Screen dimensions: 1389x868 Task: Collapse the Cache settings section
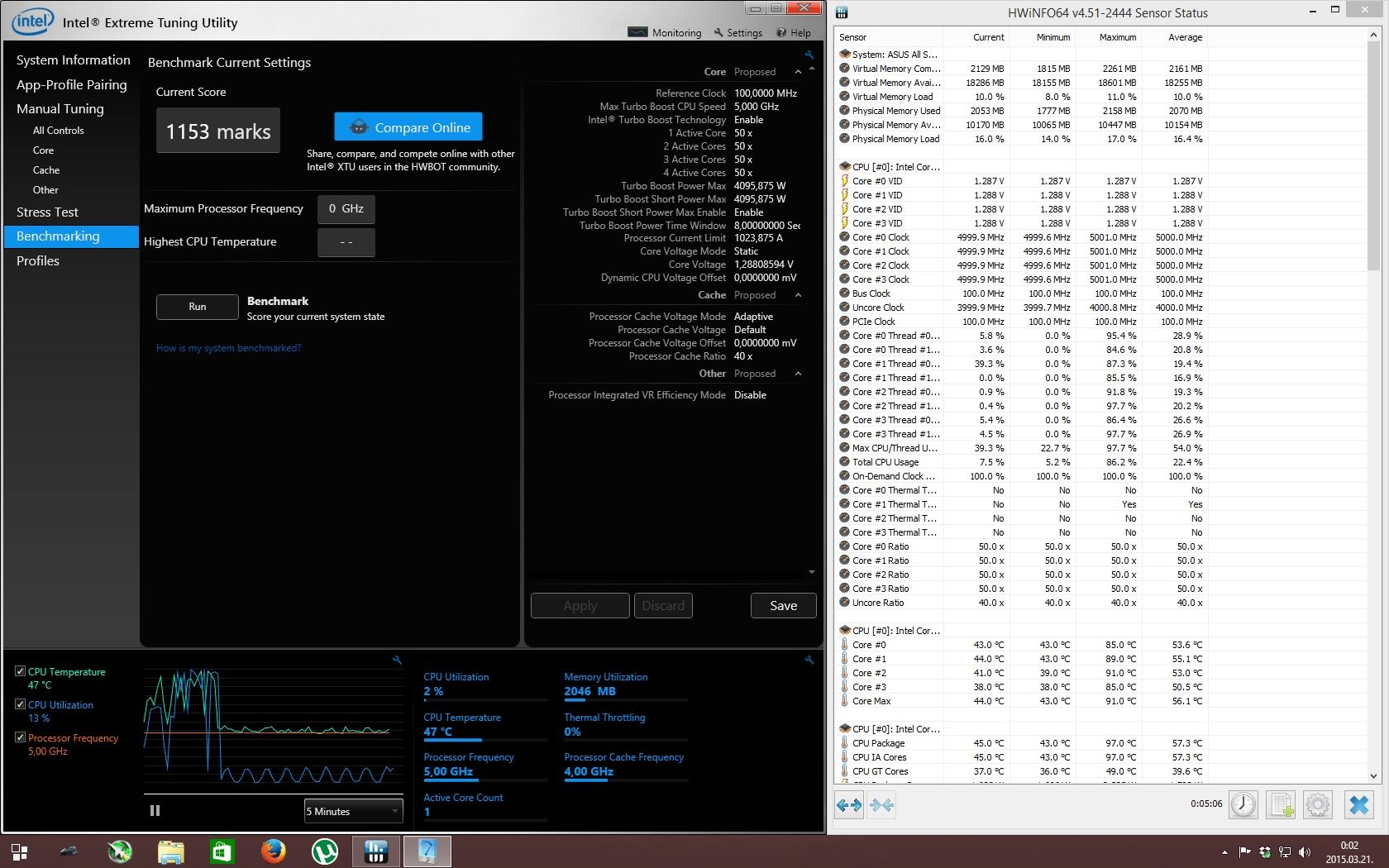(x=798, y=295)
